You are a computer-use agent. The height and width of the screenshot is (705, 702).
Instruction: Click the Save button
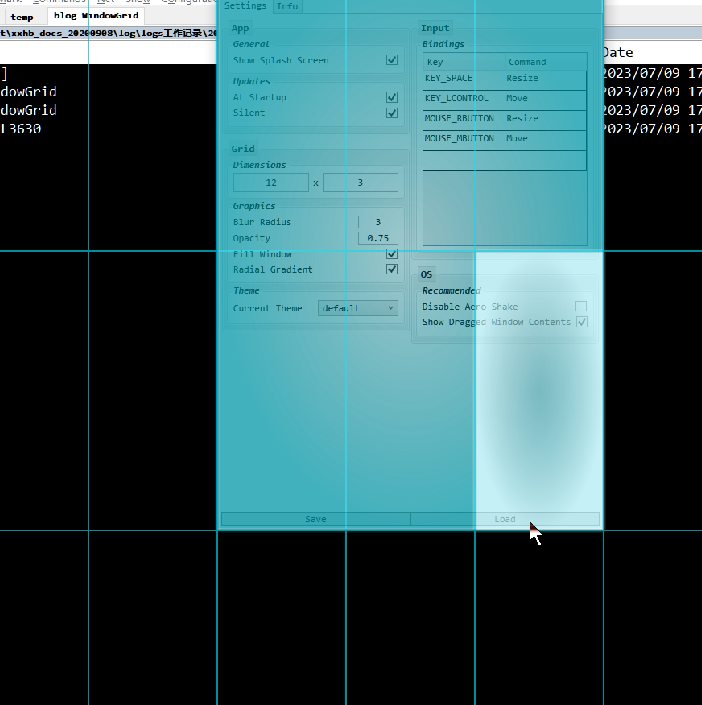[316, 519]
